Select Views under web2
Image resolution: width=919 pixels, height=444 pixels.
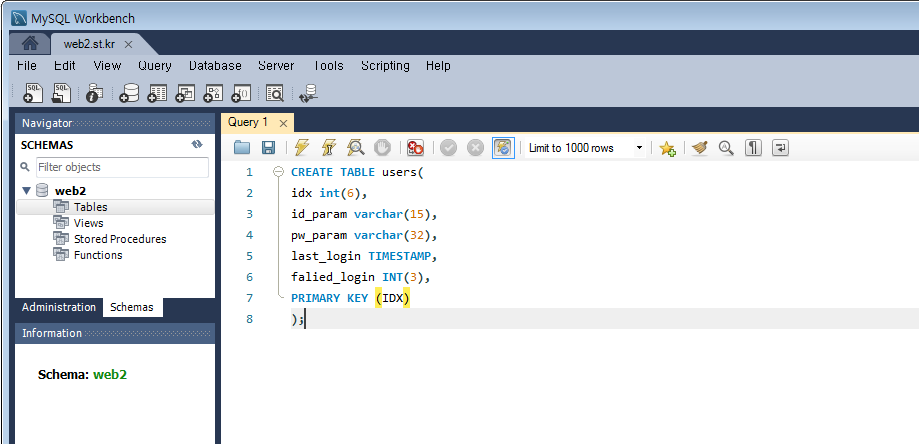[89, 223]
